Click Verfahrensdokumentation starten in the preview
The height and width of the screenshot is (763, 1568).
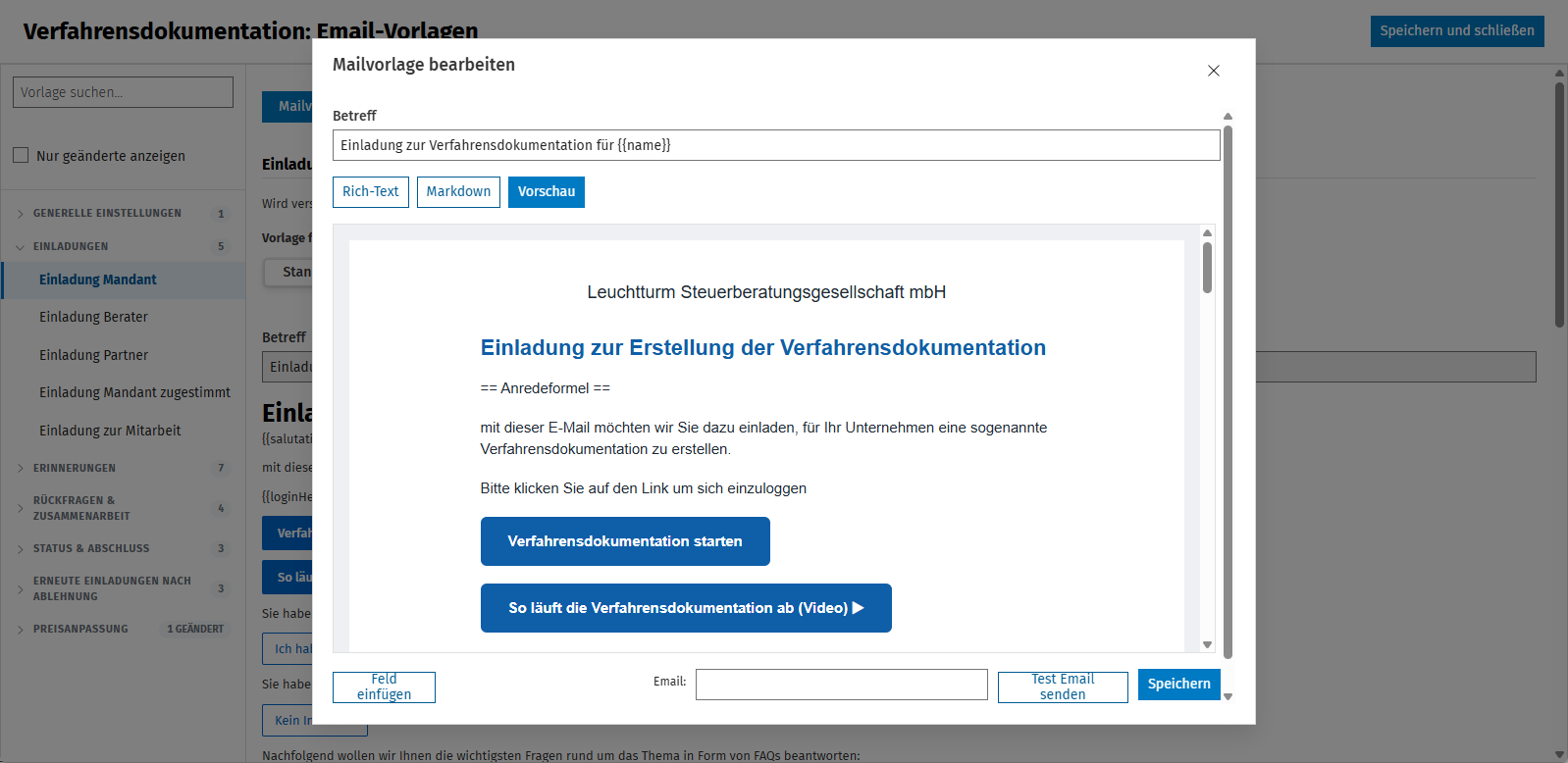(x=625, y=541)
